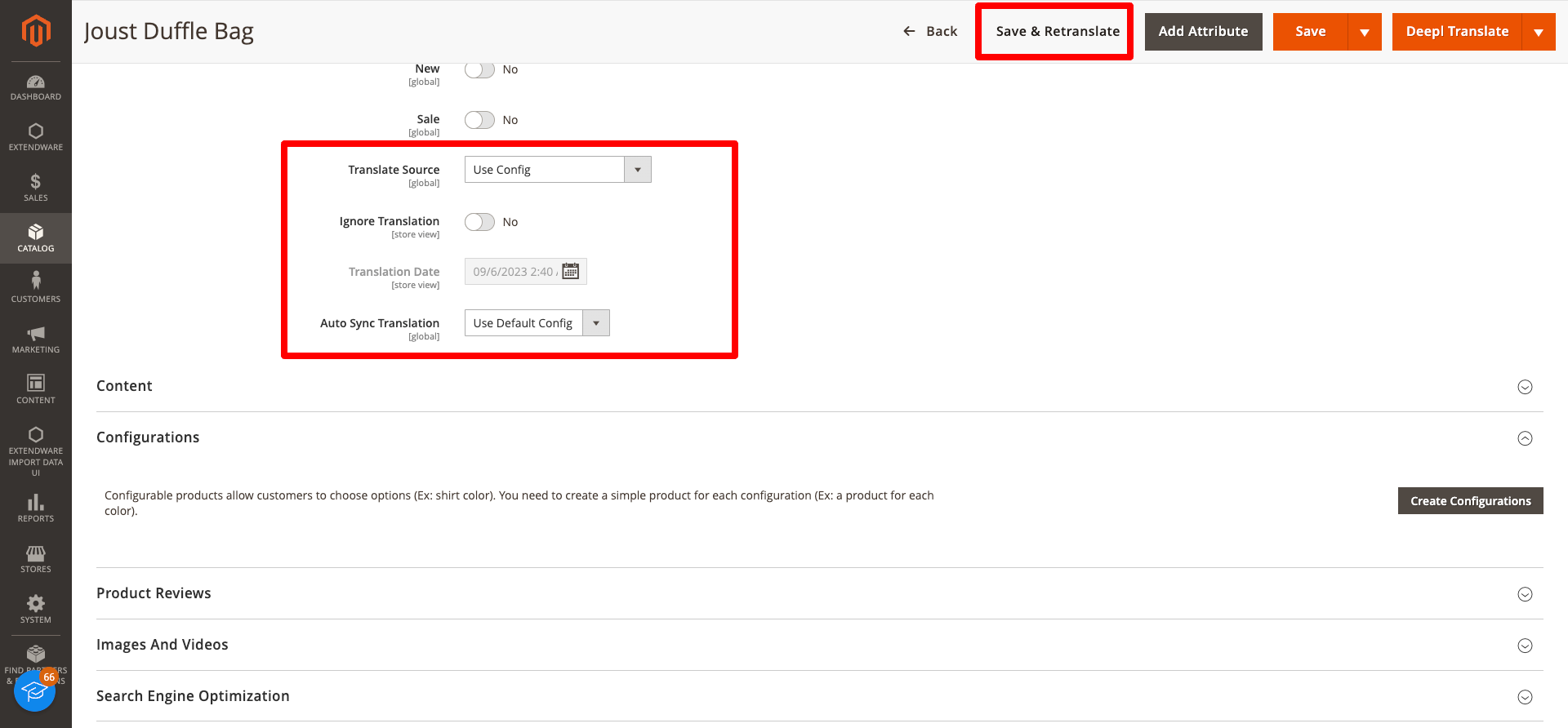Open the Dashboard sidebar item
Image resolution: width=1568 pixels, height=728 pixels.
click(36, 87)
